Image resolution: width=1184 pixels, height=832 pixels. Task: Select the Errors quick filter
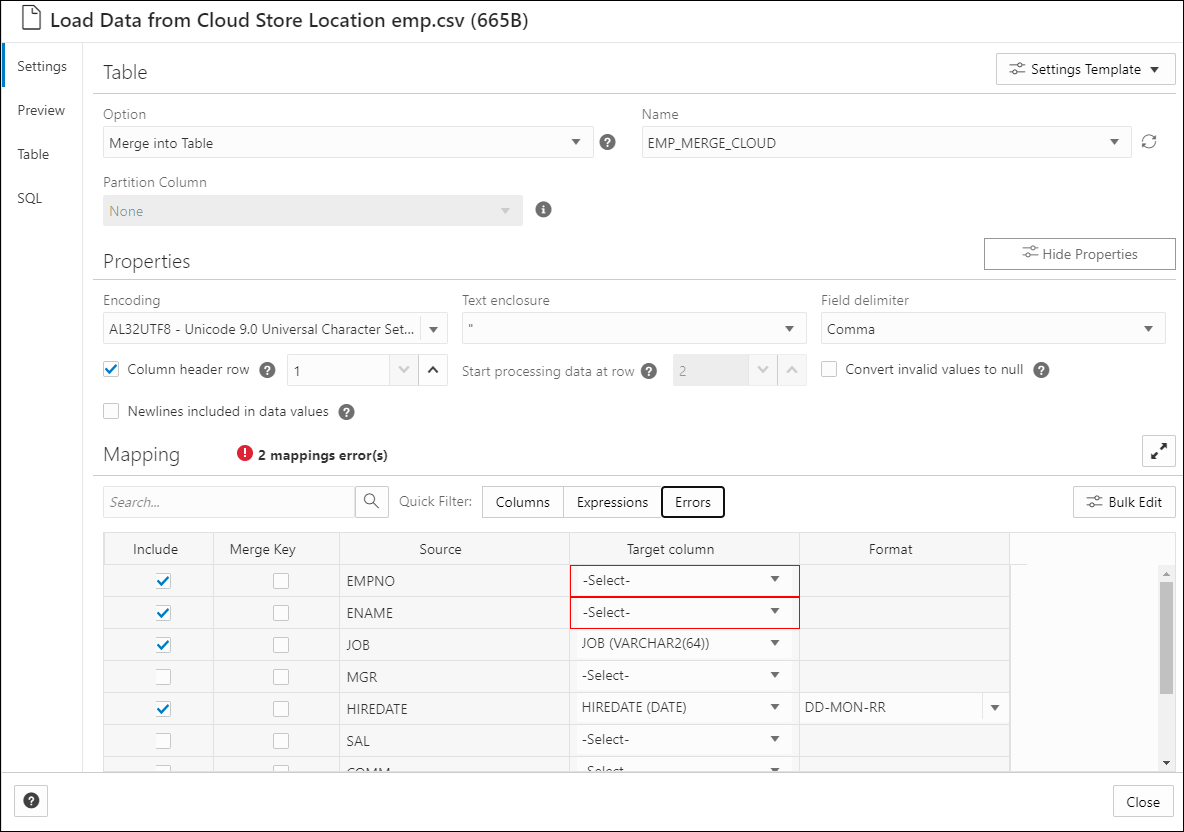pos(692,502)
